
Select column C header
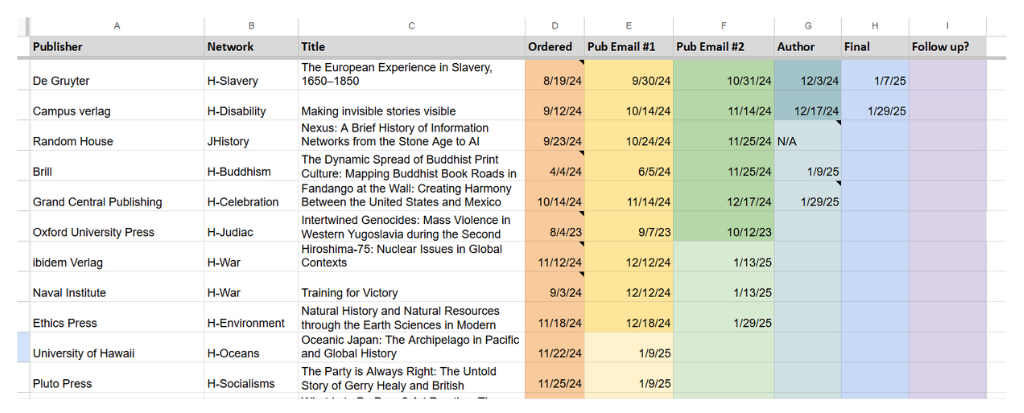point(411,26)
